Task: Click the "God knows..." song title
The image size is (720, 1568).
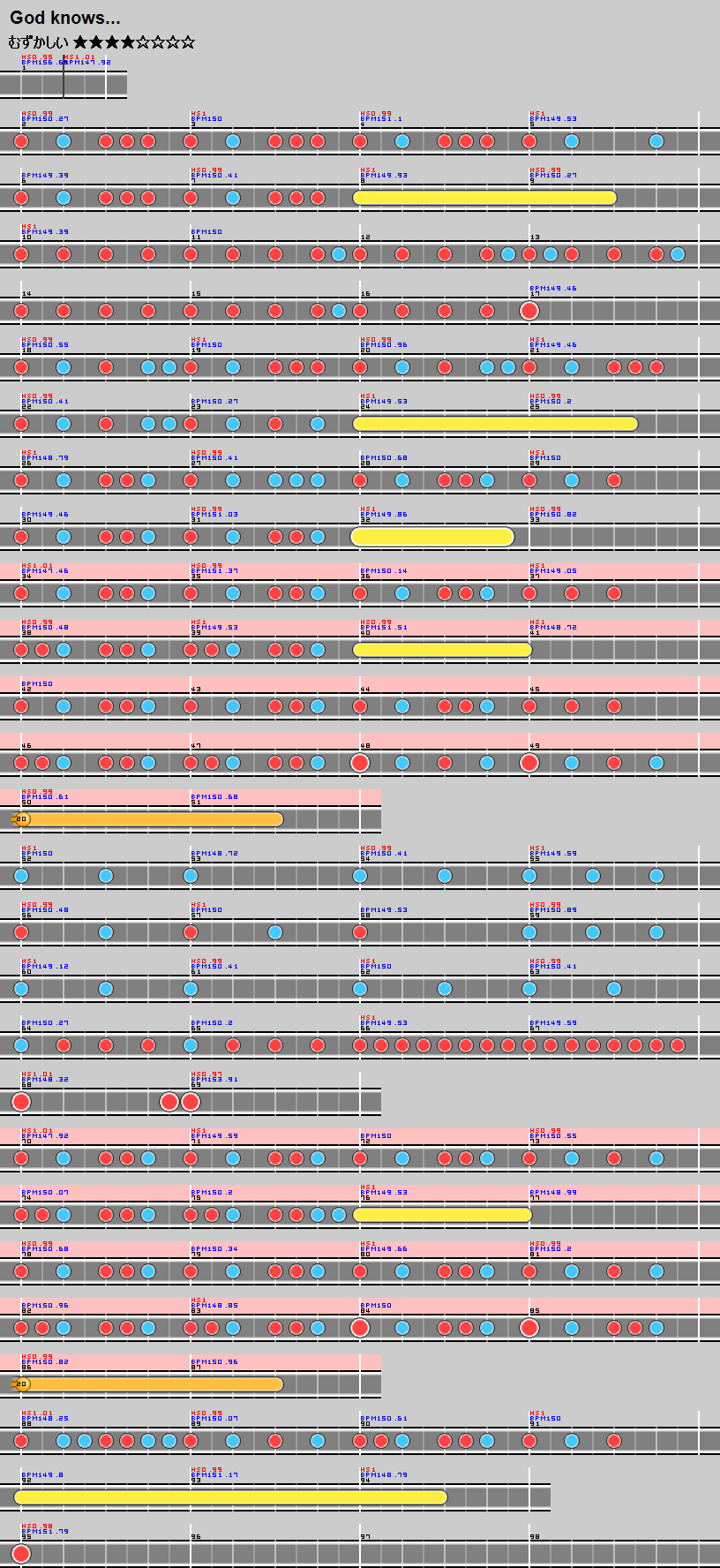Action: click(x=65, y=18)
